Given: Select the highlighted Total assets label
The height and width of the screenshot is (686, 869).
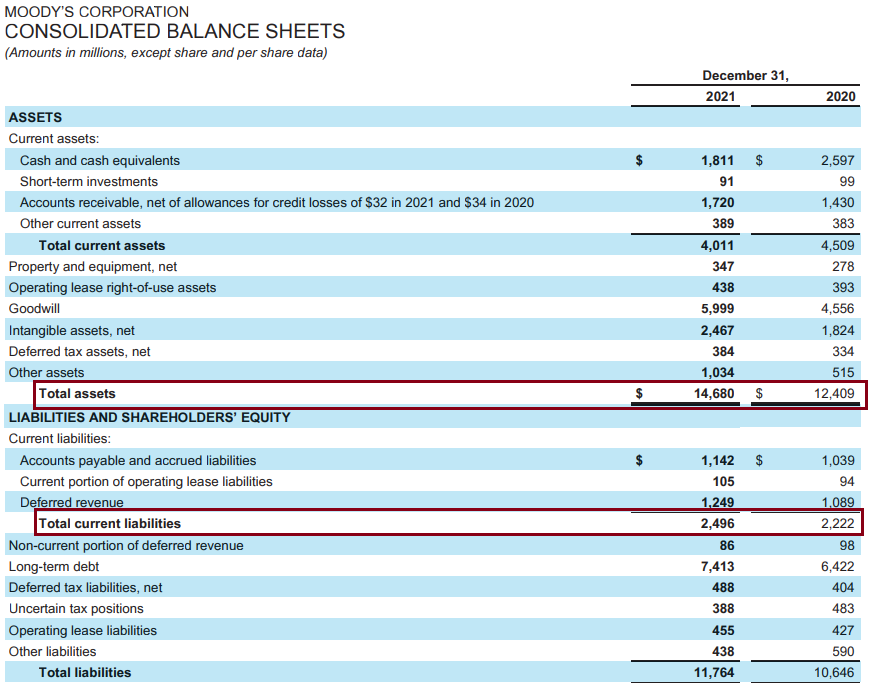Looking at the screenshot, I should (77, 394).
